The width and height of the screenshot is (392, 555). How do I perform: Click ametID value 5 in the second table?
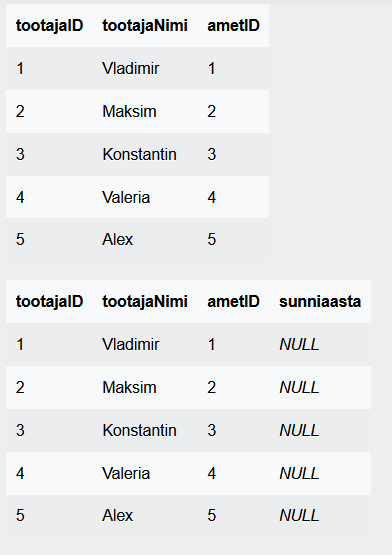click(x=212, y=515)
